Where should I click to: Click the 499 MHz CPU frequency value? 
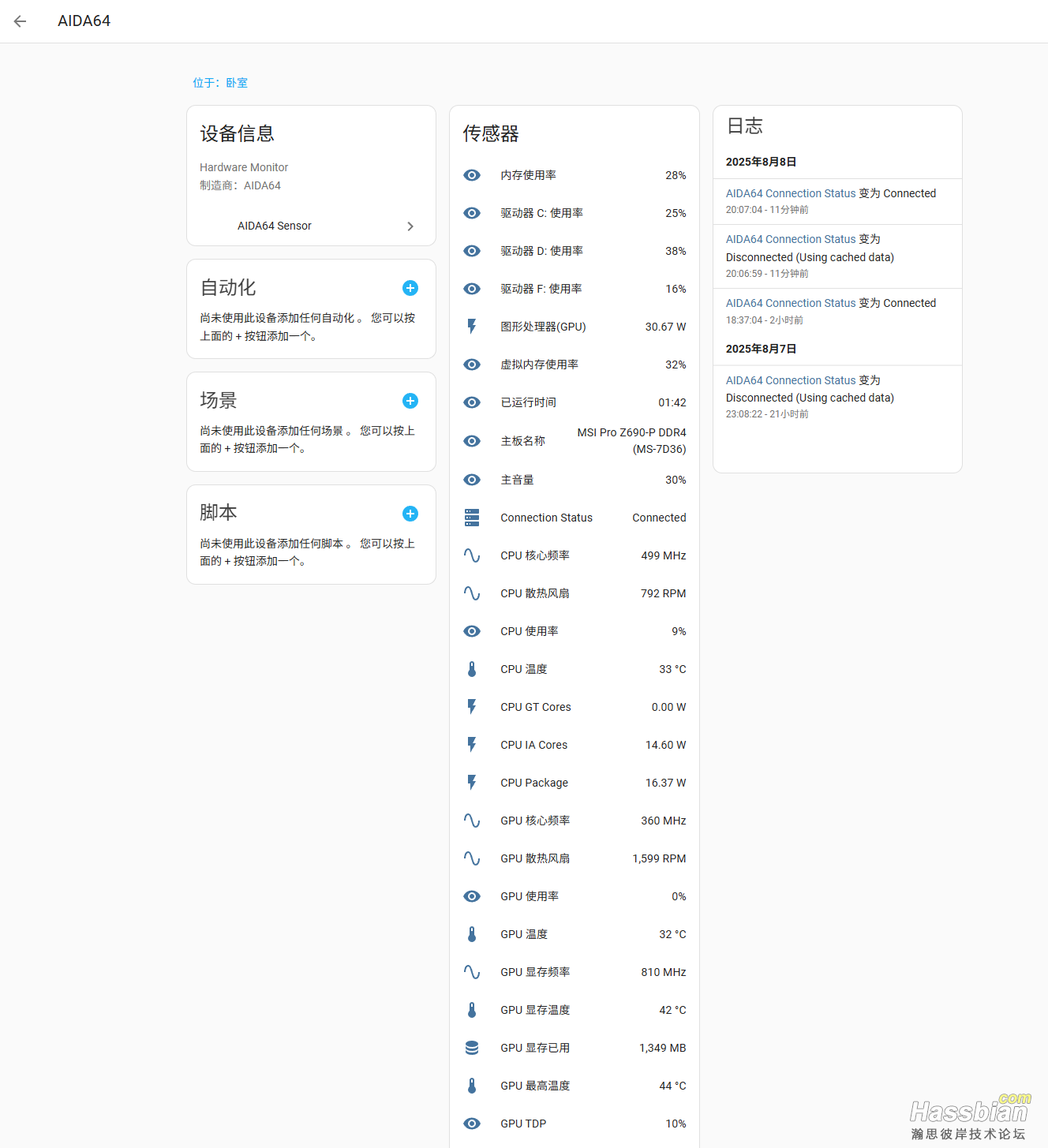coord(664,555)
